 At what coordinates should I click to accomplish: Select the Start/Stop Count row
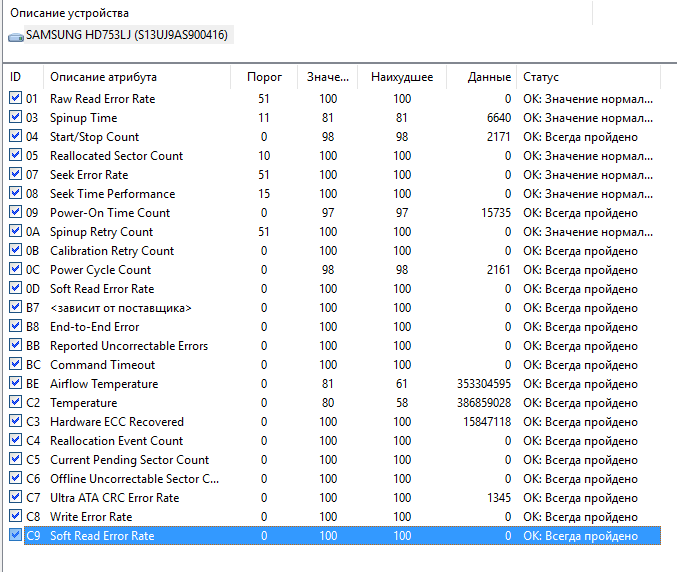pos(342,137)
